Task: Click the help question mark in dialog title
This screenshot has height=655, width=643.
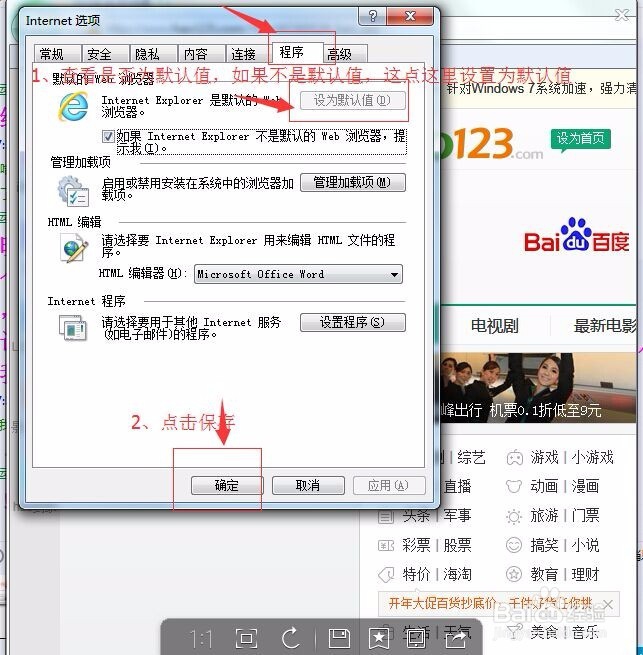Action: [372, 16]
